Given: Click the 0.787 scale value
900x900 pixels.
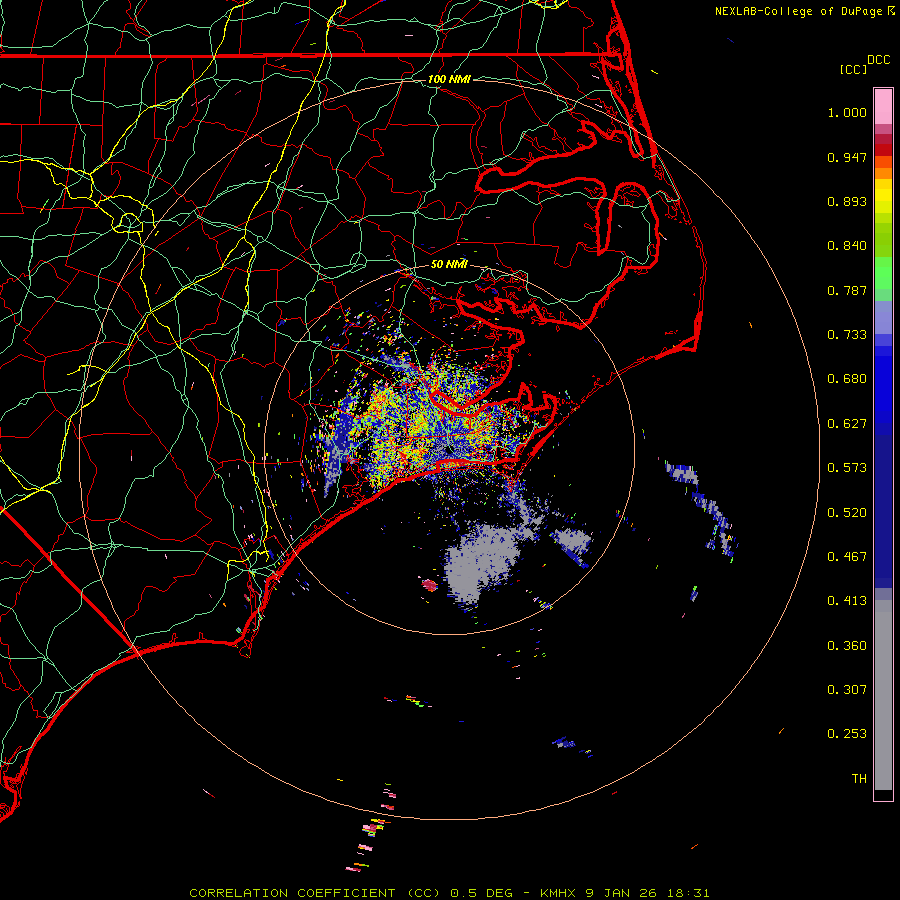Looking at the screenshot, I should point(847,290).
